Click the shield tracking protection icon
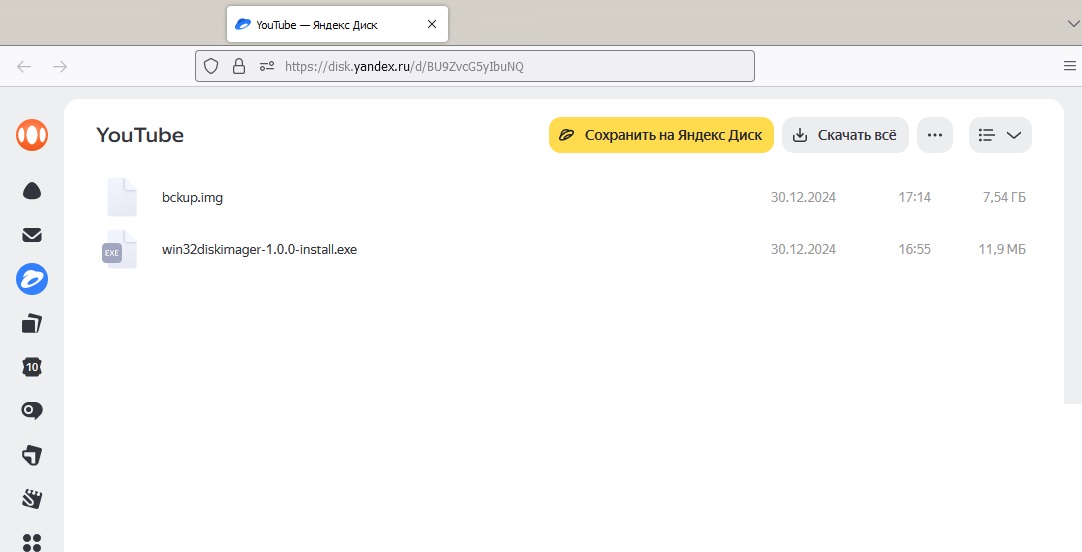 point(211,66)
